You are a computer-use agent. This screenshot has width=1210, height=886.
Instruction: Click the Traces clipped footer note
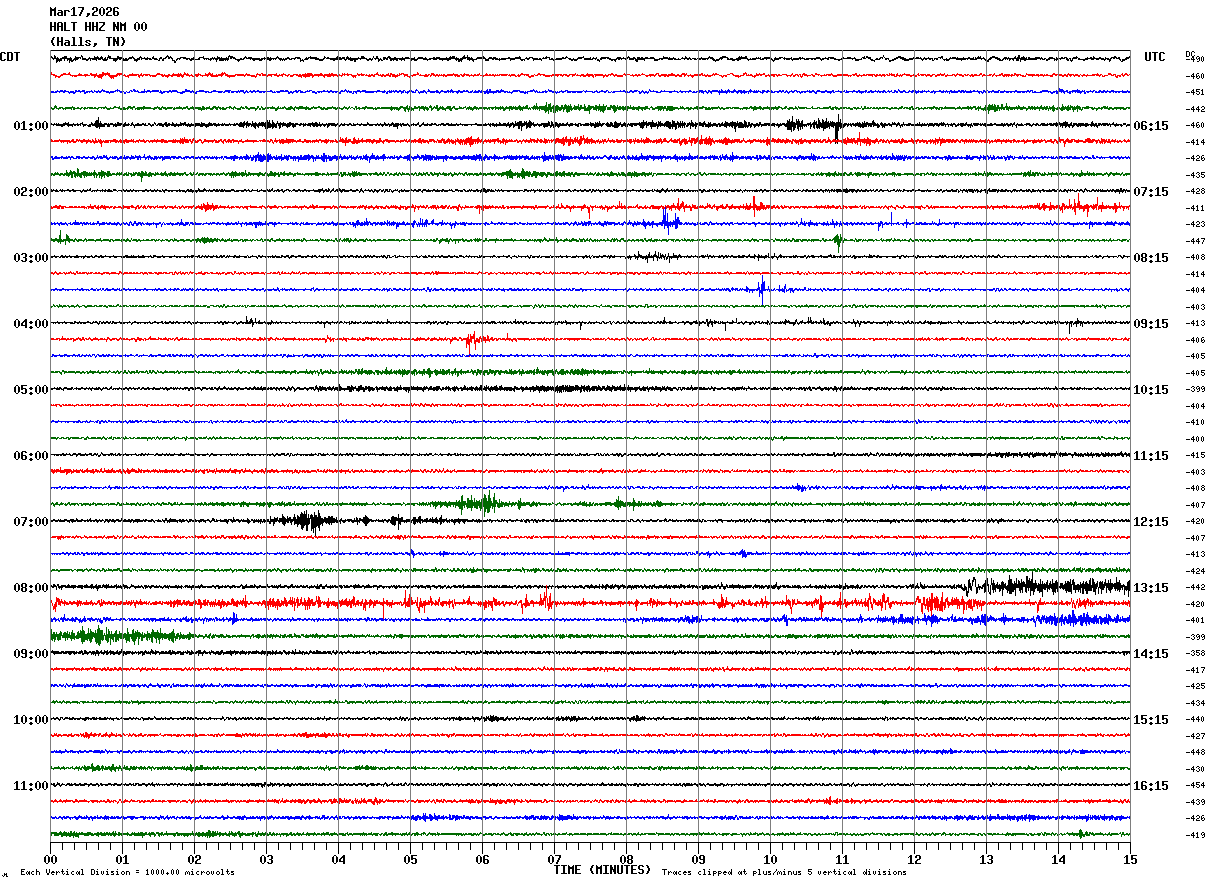[784, 872]
